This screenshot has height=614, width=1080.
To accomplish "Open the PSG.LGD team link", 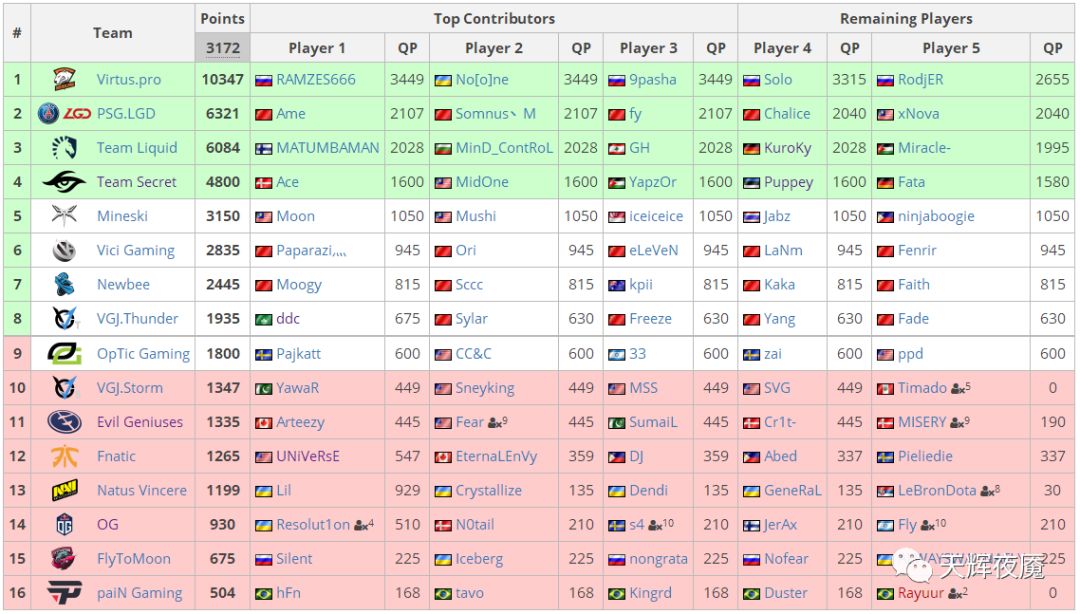I will [126, 113].
